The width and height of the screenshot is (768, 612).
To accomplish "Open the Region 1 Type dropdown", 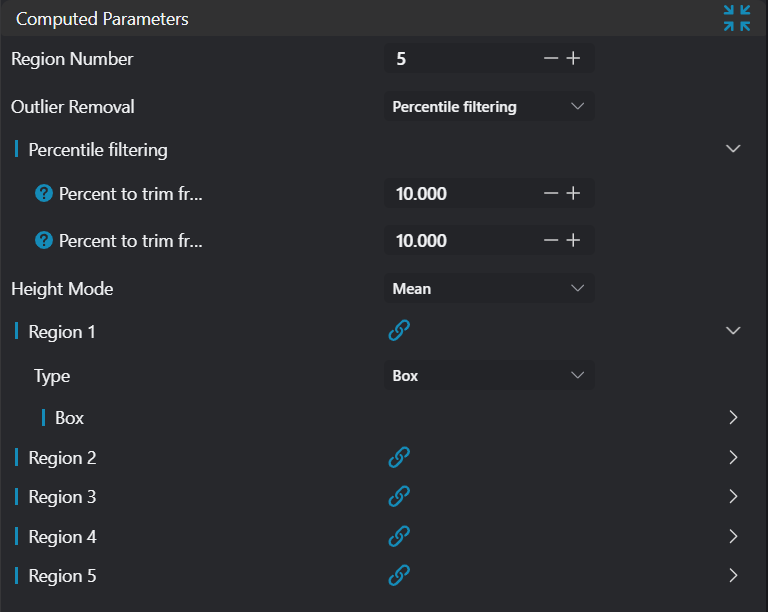I will coord(489,375).
